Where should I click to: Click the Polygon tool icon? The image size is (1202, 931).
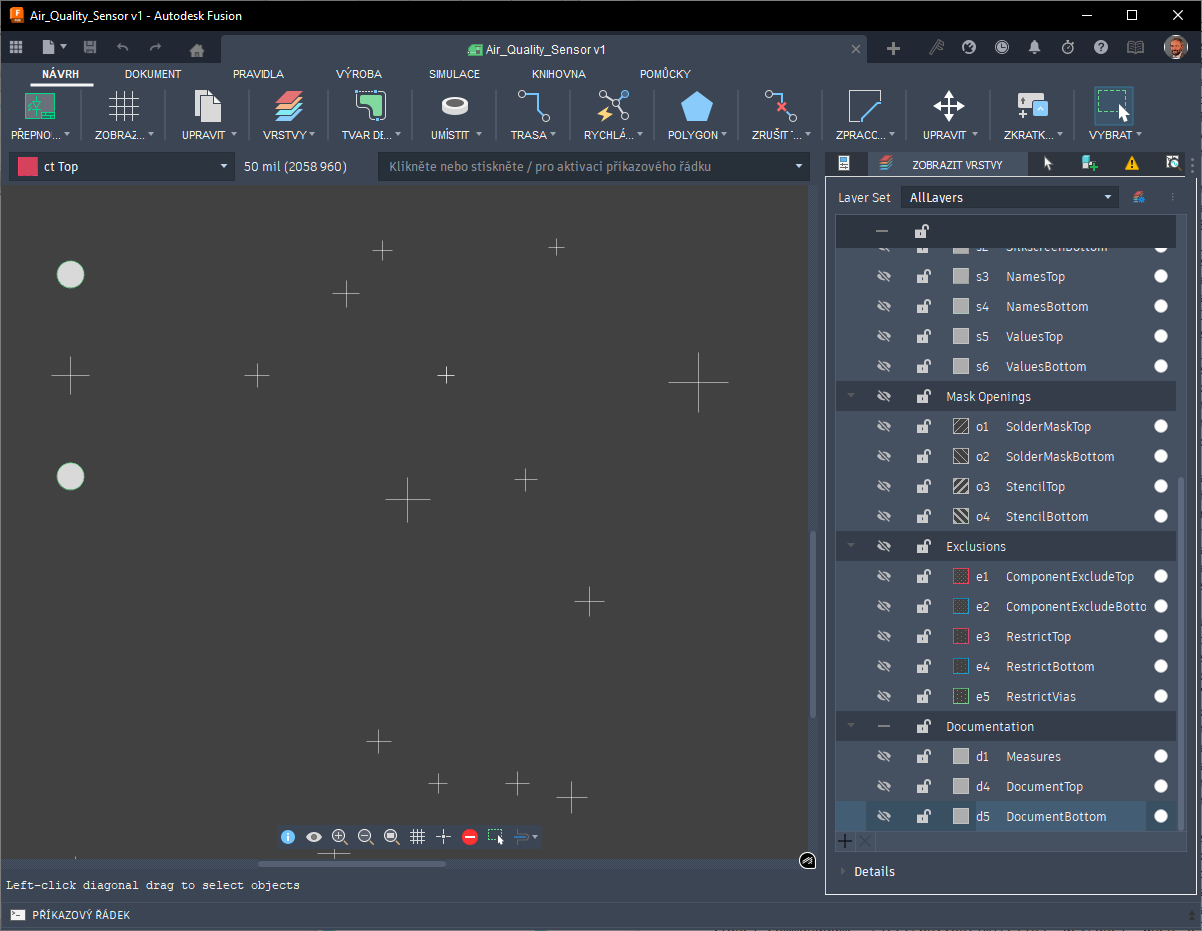(x=696, y=106)
